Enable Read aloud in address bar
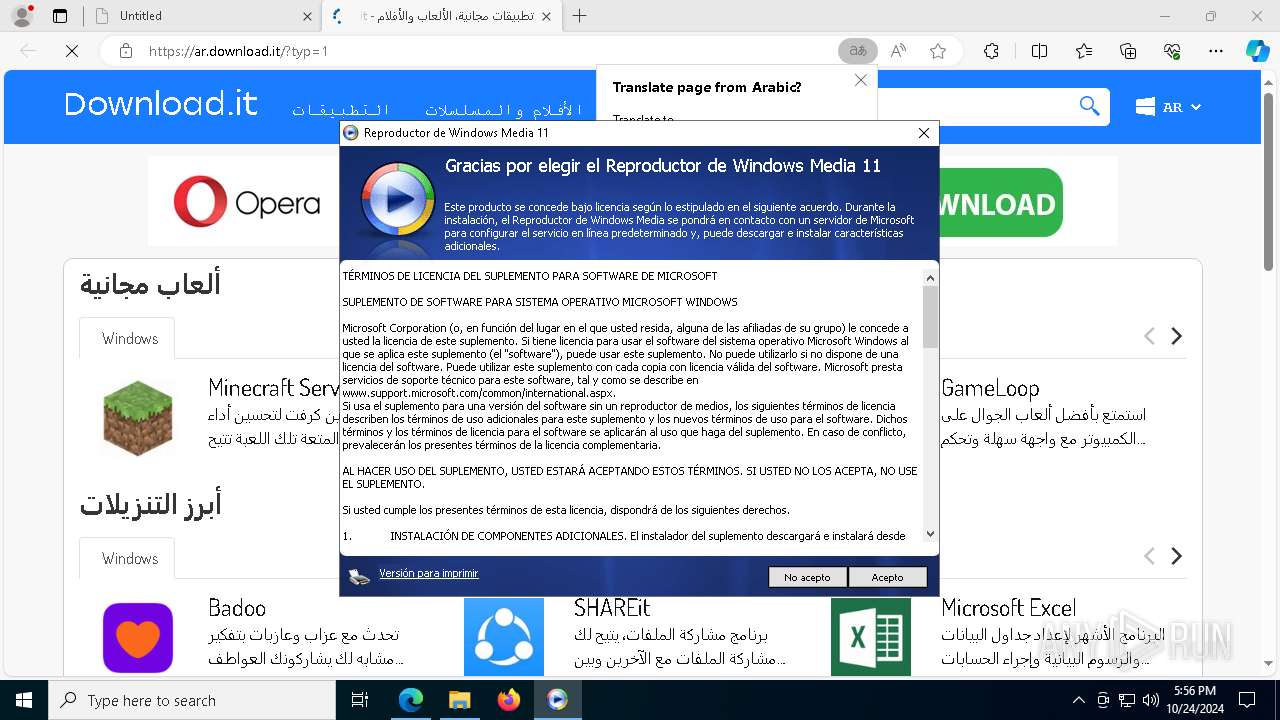Image resolution: width=1280 pixels, height=720 pixels. (898, 51)
